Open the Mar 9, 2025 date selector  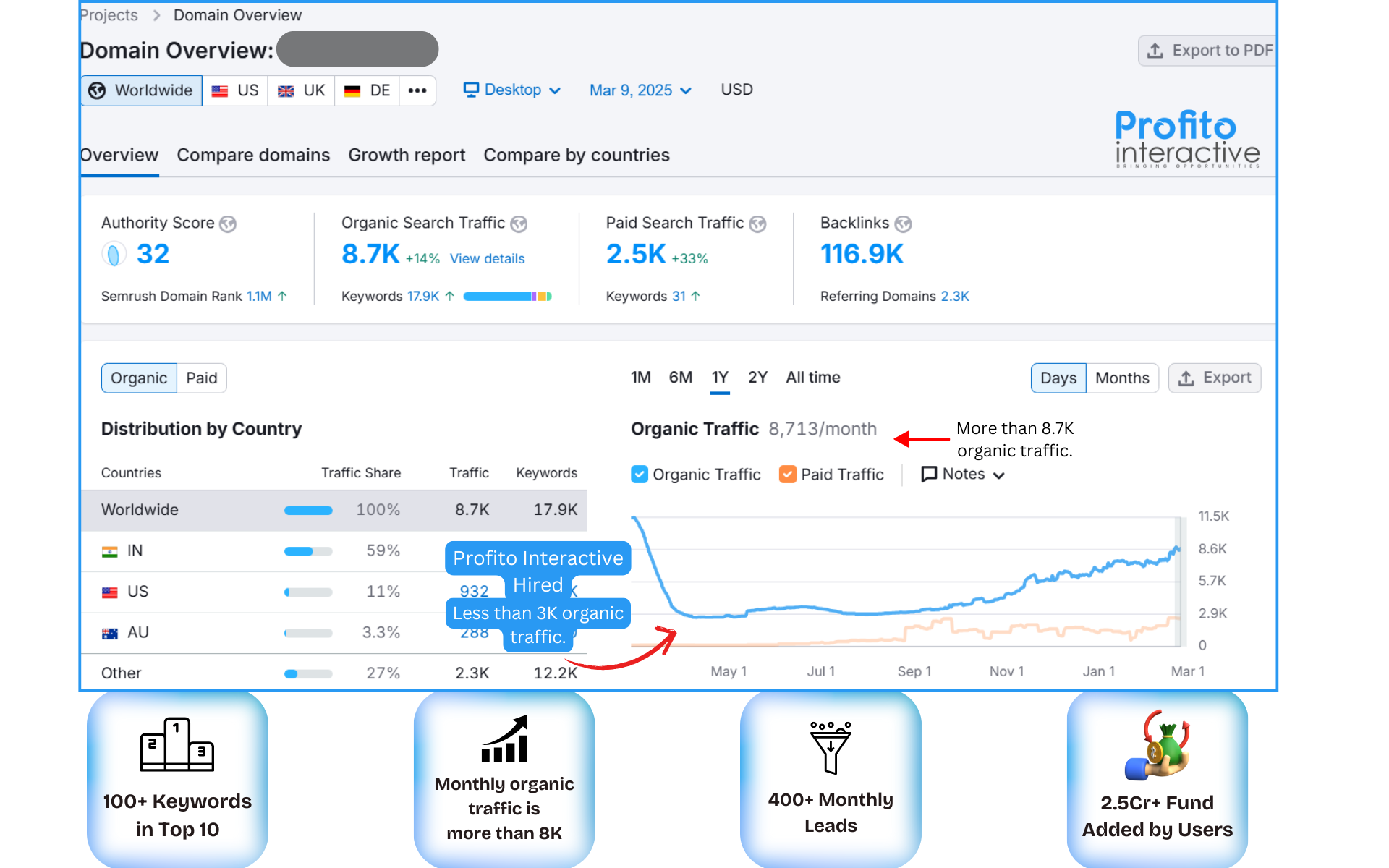pos(640,90)
